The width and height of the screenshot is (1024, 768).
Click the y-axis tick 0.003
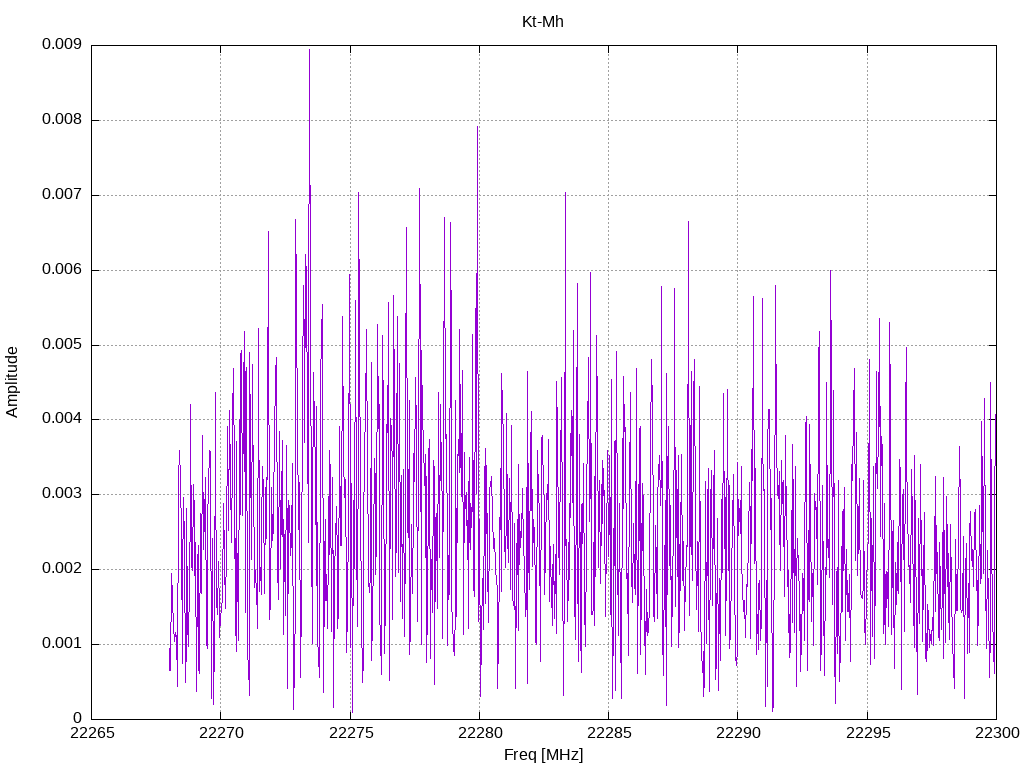62,494
